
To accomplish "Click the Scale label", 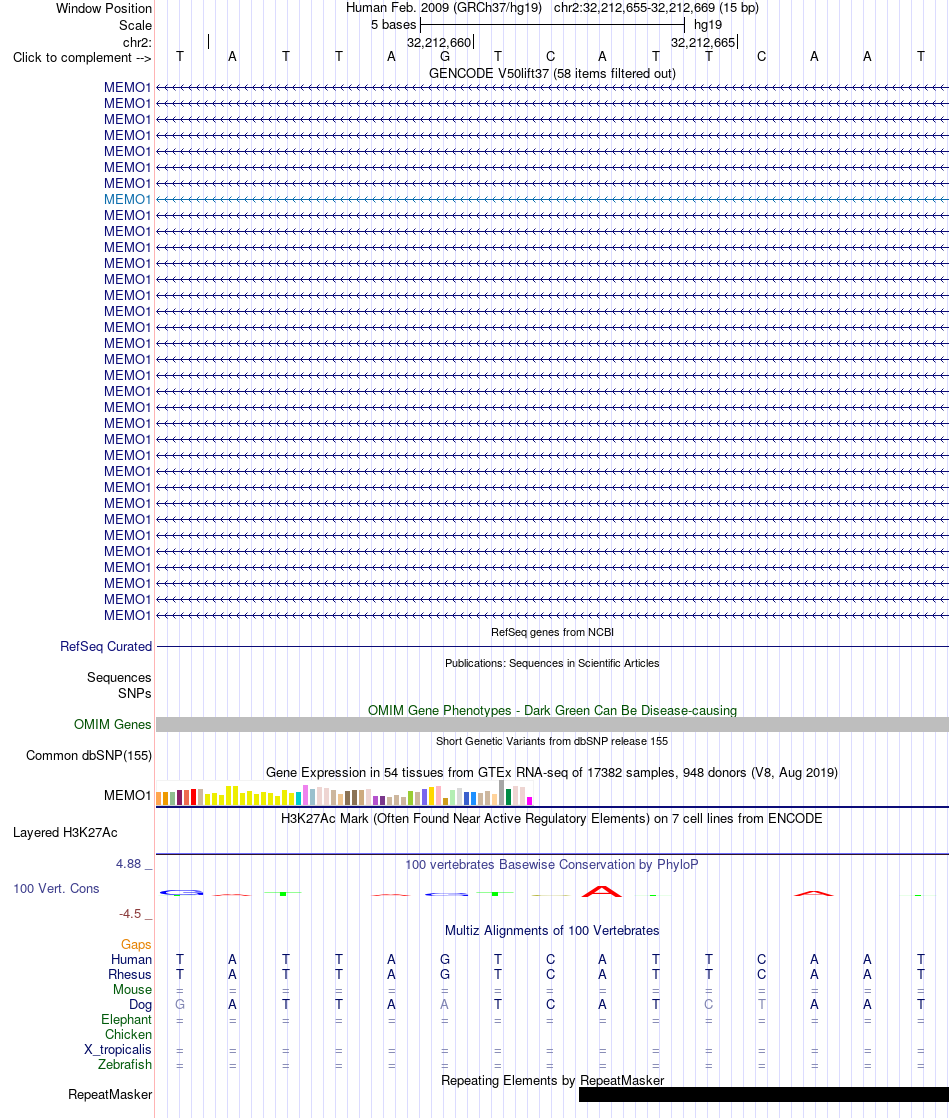I will (136, 25).
